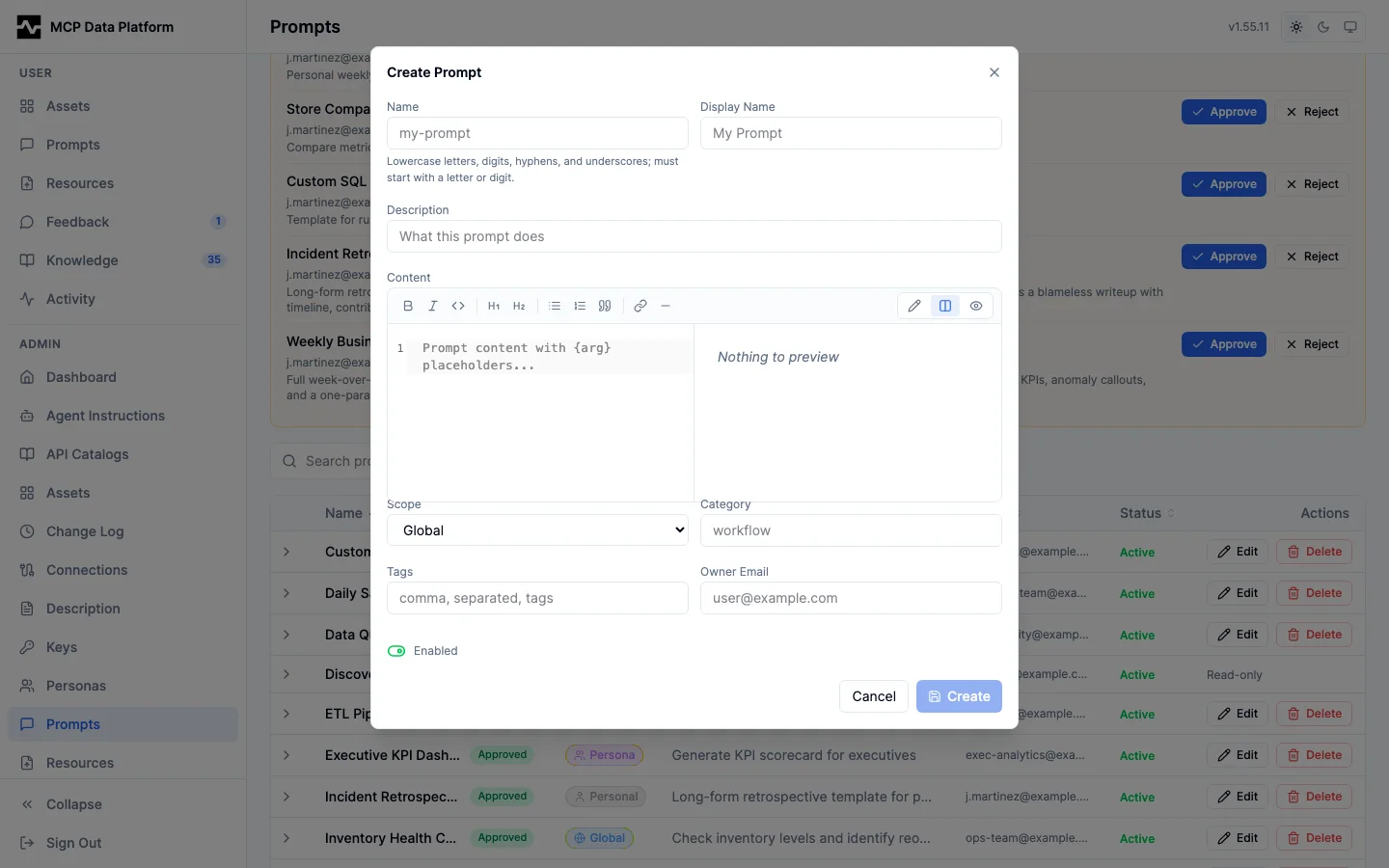This screenshot has height=868, width=1389.
Task: Expand the ETL Pip... row
Action: tap(286, 714)
